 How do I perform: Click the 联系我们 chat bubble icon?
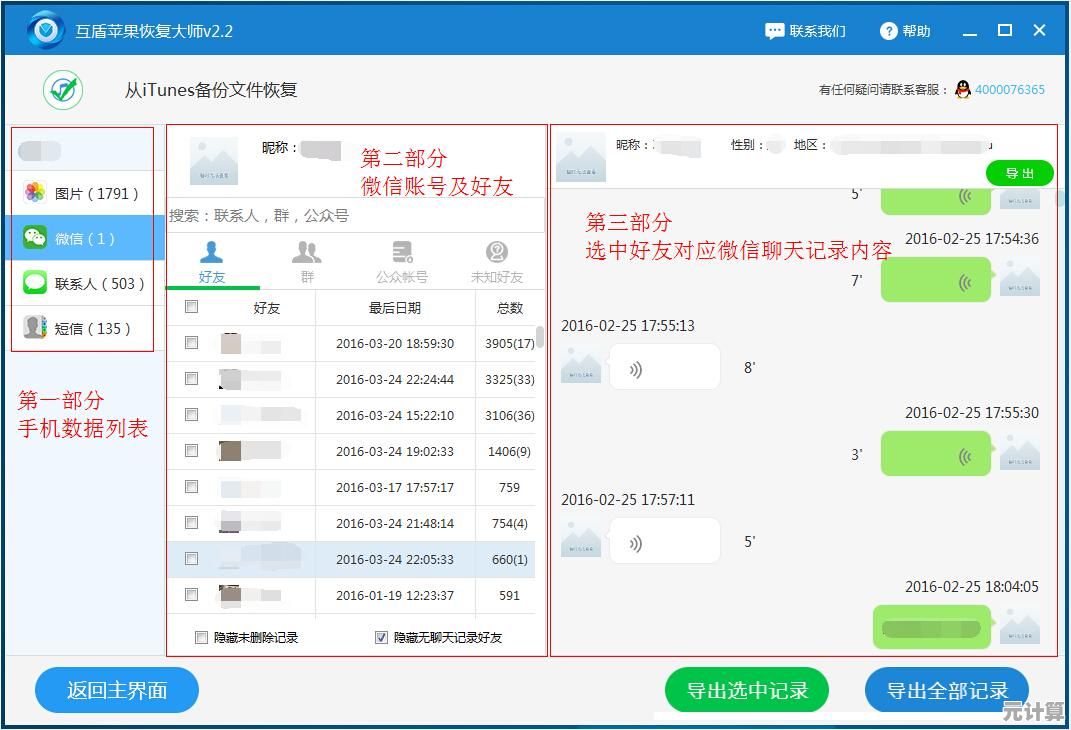[774, 30]
